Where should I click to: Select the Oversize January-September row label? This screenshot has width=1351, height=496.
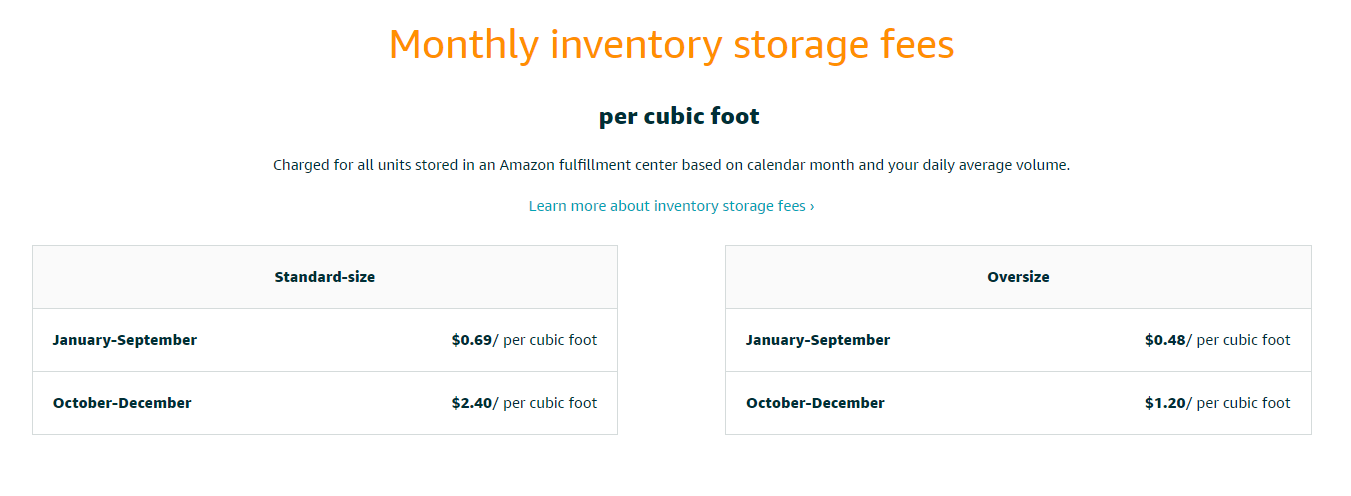coord(818,340)
